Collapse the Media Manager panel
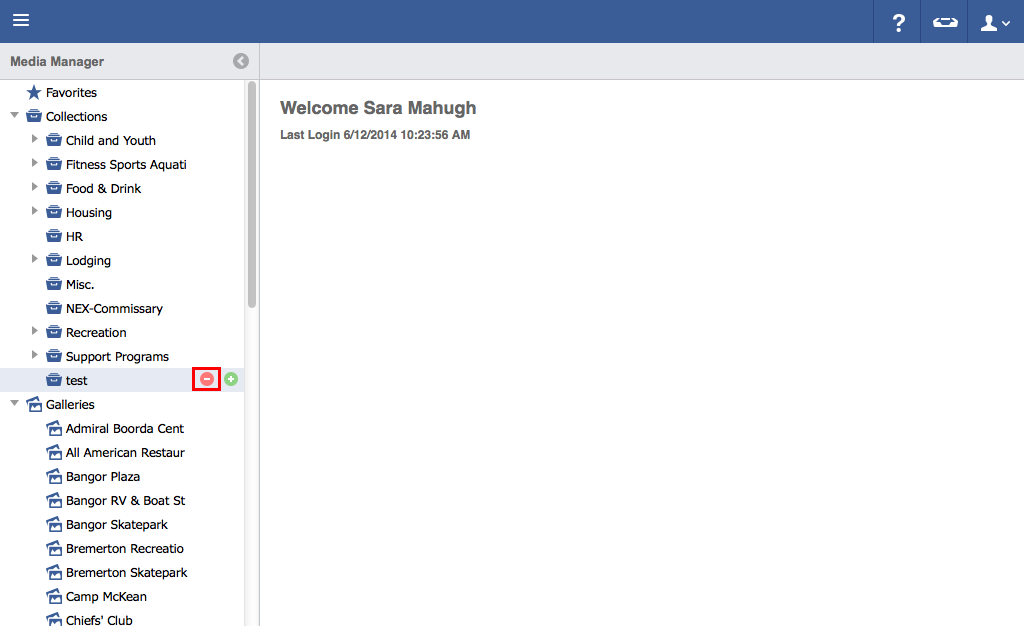This screenshot has height=626, width=1024. click(241, 61)
